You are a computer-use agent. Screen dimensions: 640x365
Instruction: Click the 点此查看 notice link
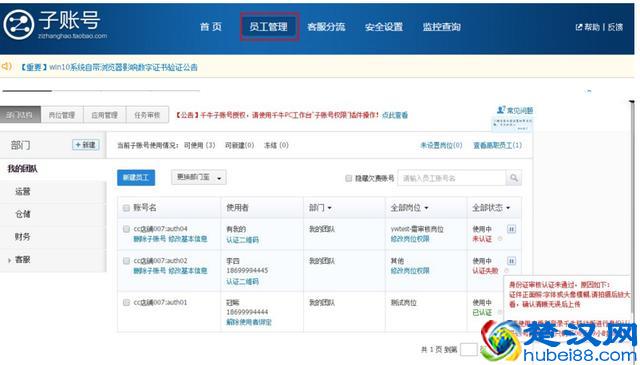coord(395,115)
